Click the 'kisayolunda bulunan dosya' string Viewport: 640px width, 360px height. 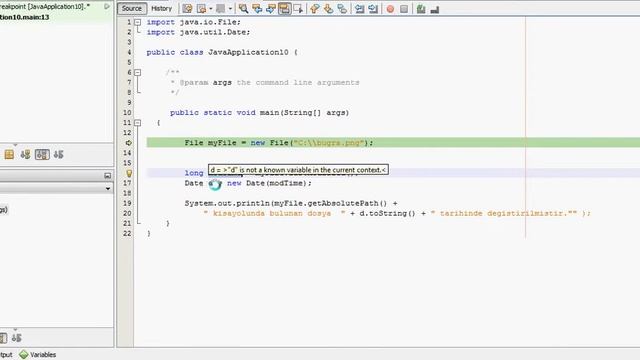[x=275, y=213]
